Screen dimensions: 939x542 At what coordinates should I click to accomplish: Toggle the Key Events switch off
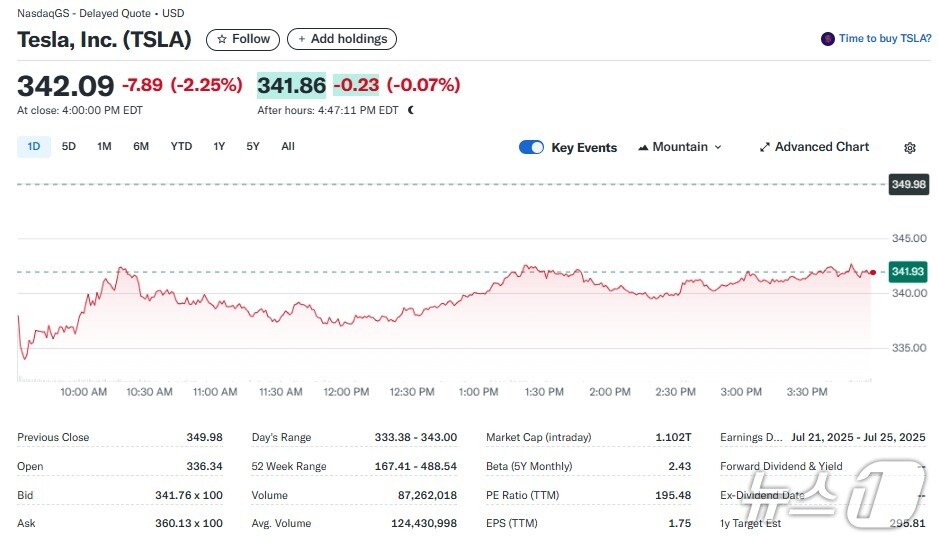tap(531, 147)
